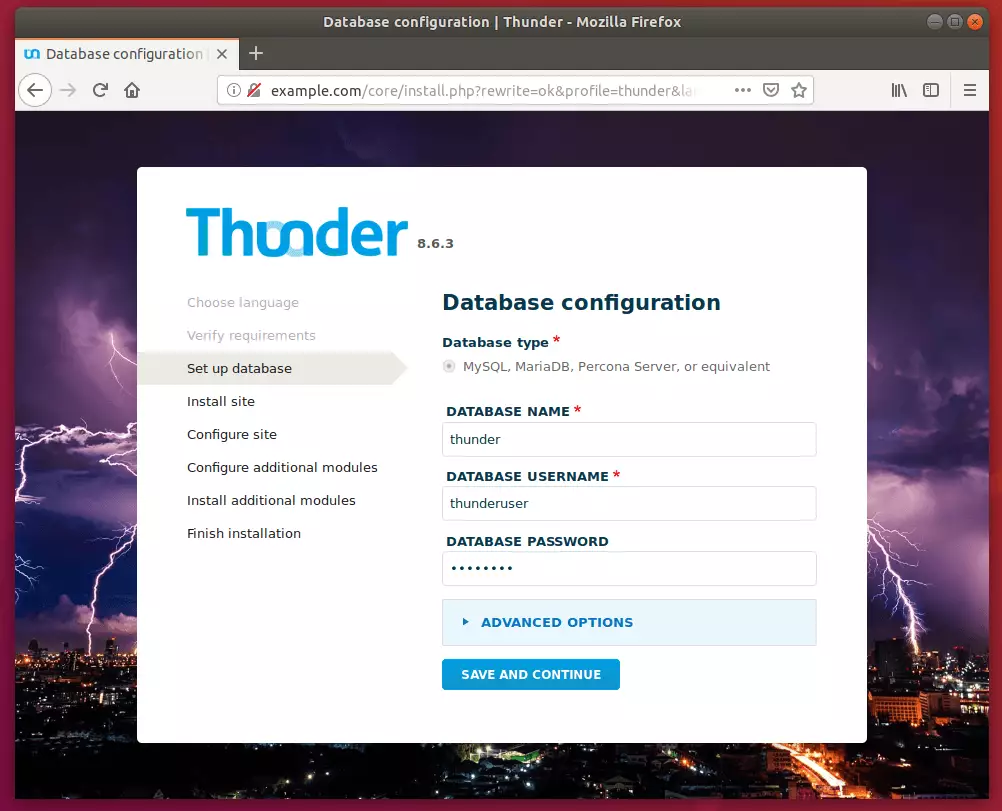Click the Database type label
The width and height of the screenshot is (1002, 811).
coord(495,343)
